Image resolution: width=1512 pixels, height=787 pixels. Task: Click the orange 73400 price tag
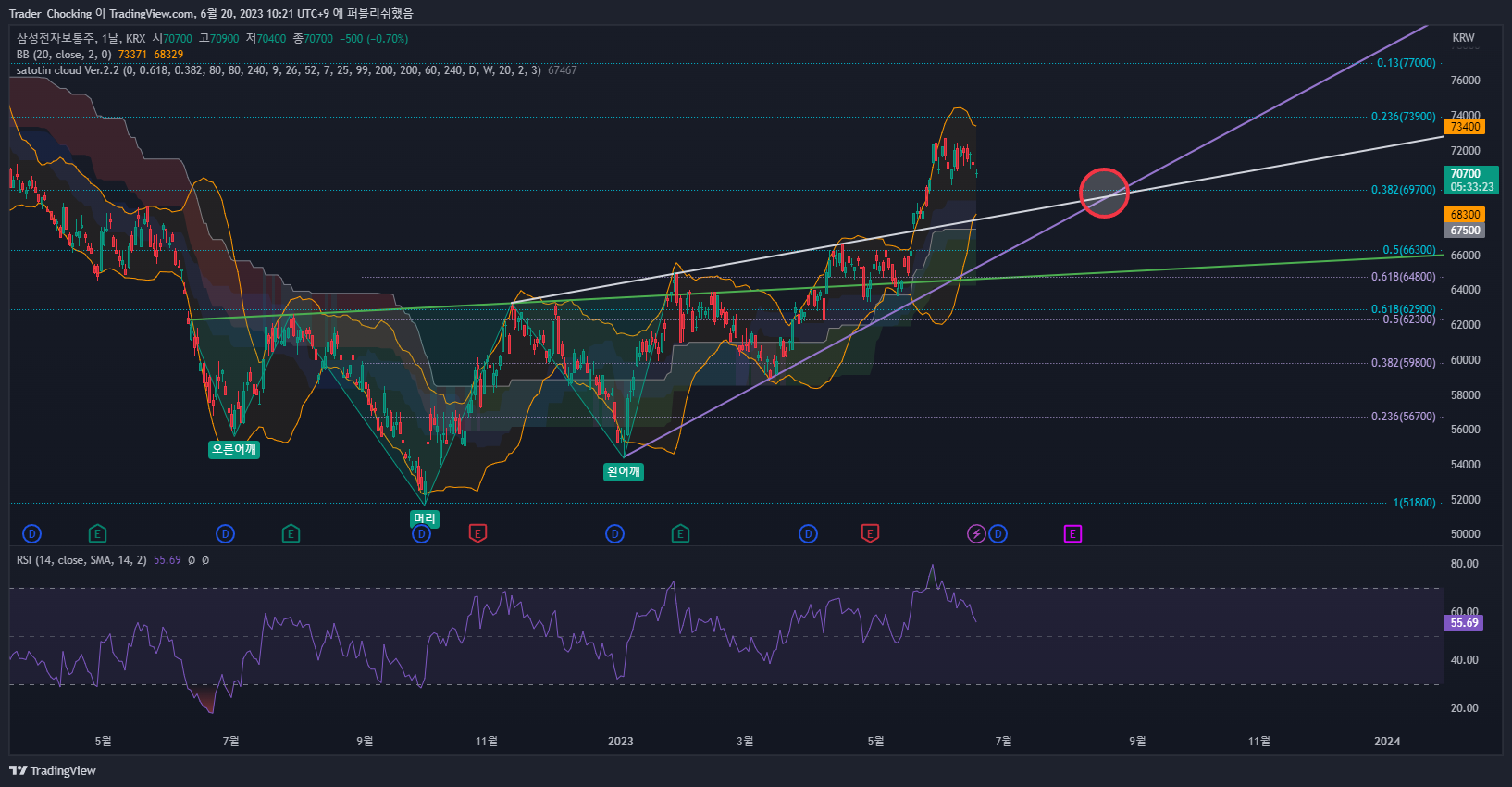(x=1465, y=127)
